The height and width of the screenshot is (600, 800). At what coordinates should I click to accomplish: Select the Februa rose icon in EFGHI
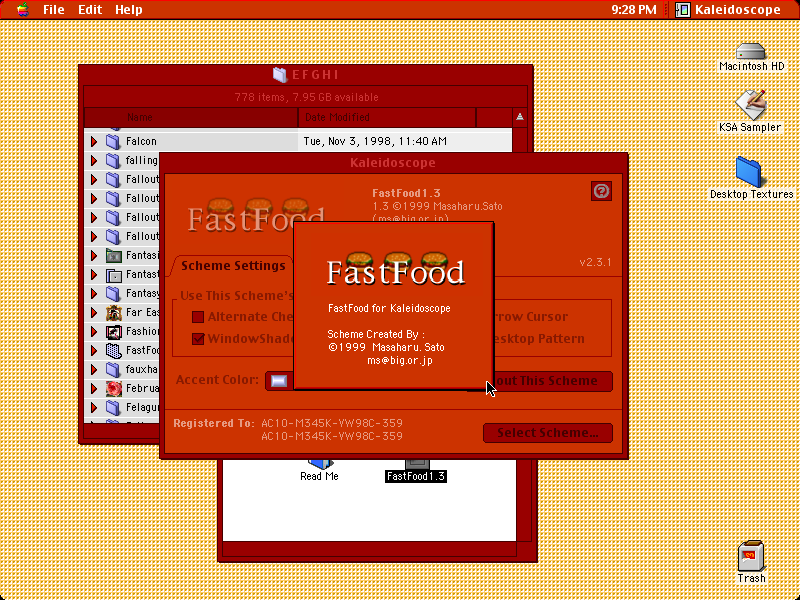coord(113,389)
